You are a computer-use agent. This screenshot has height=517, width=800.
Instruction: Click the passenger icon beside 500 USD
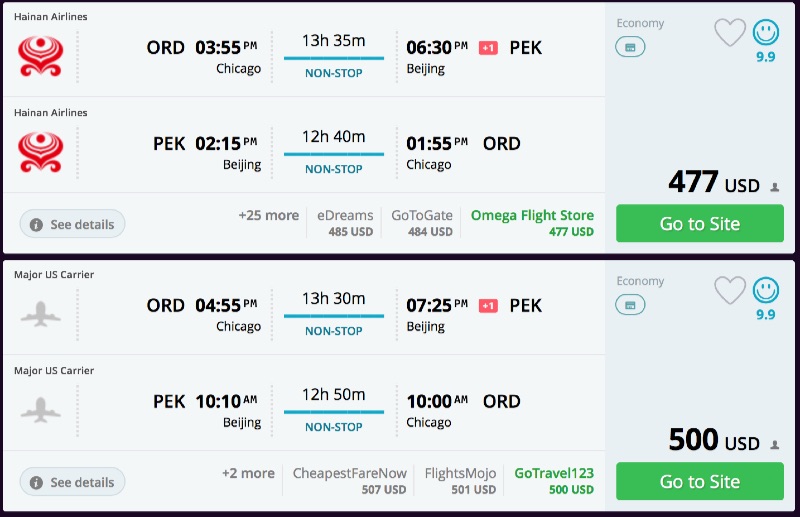click(x=775, y=445)
